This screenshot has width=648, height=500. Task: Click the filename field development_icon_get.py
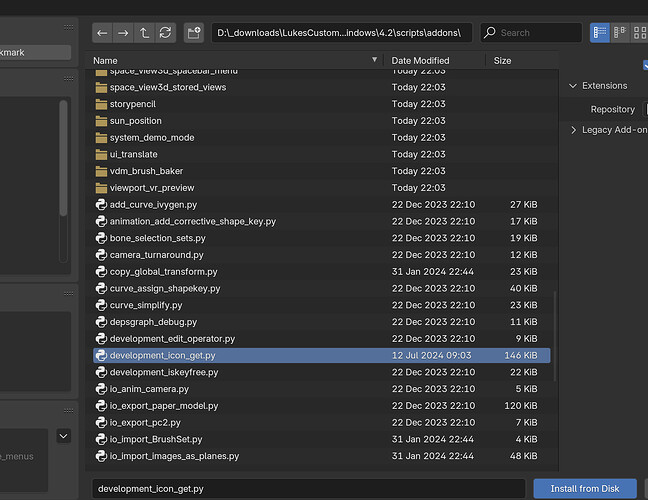click(309, 489)
